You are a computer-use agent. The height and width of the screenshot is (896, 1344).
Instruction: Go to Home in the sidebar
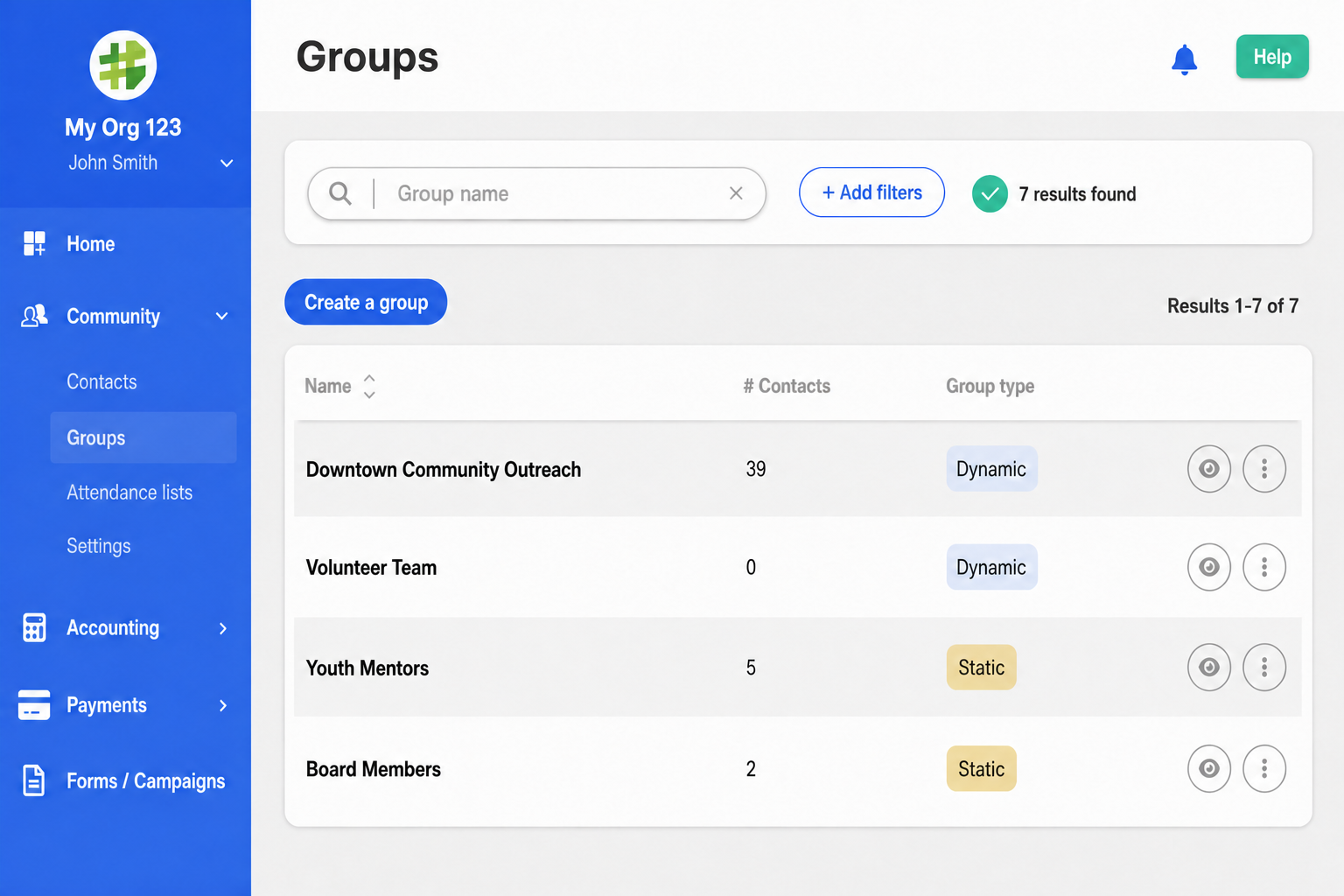click(x=91, y=244)
